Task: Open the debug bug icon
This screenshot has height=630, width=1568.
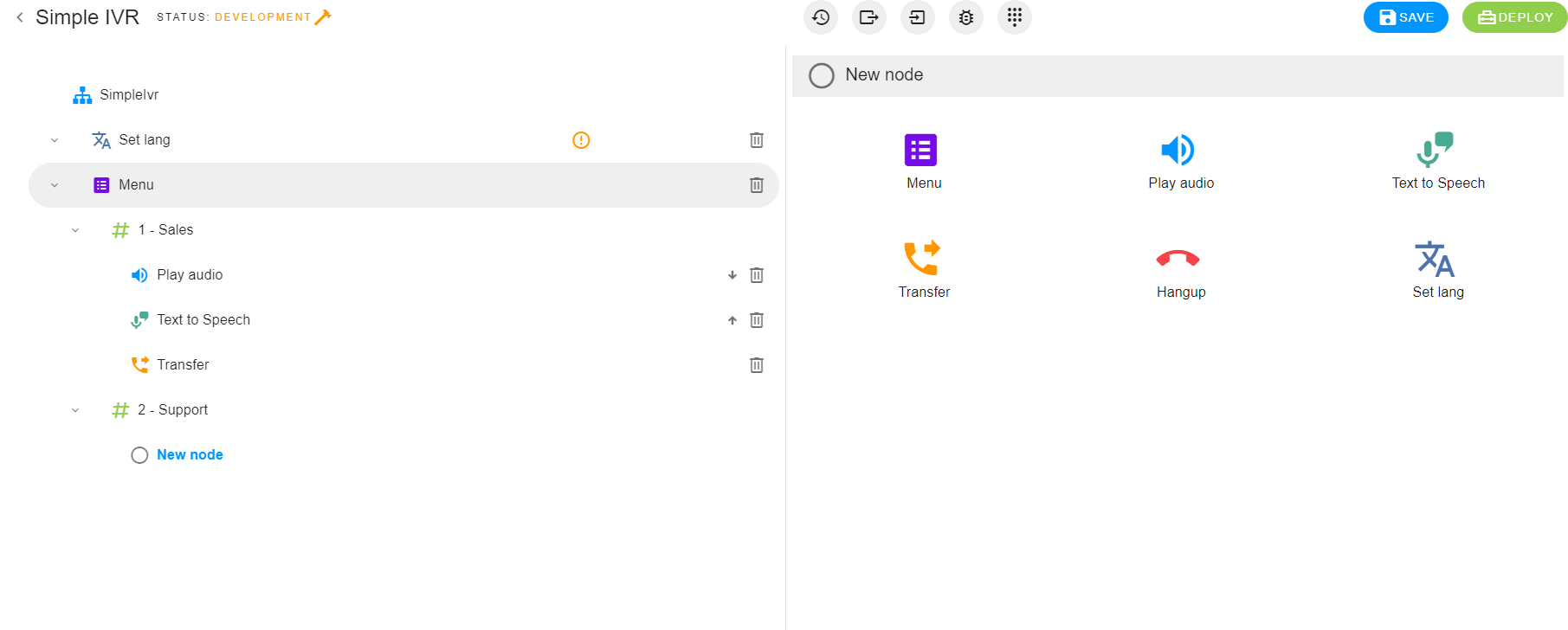Action: coord(965,17)
